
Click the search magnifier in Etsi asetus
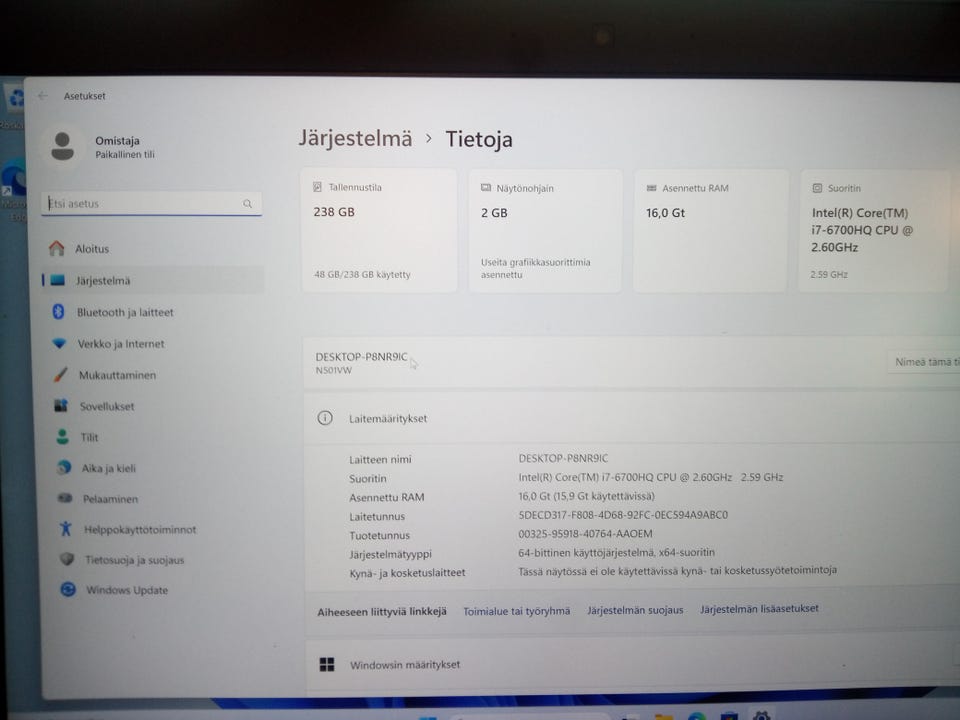click(x=247, y=203)
